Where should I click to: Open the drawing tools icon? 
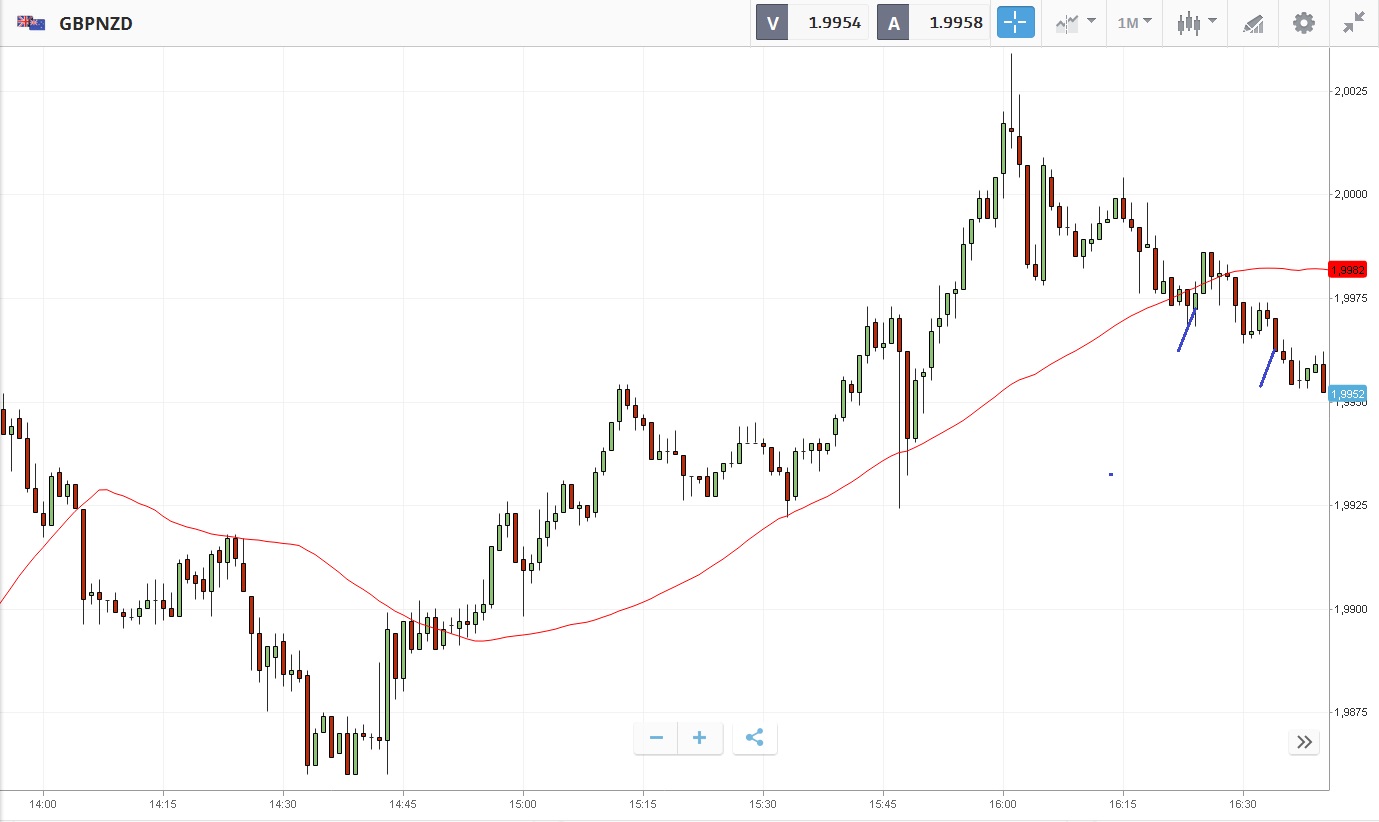1253,23
